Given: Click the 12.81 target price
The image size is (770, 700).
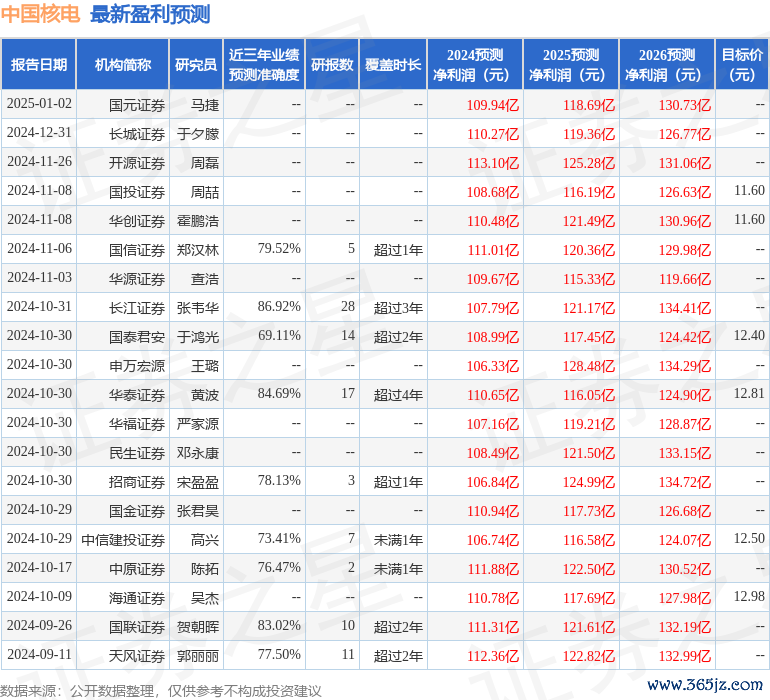Looking at the screenshot, I should pyautogui.click(x=749, y=393).
